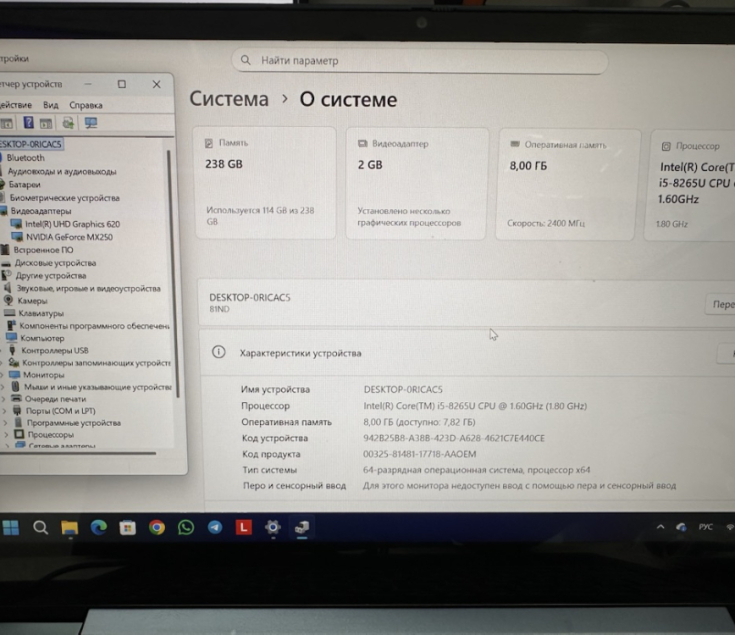Open Google Chrome from the taskbar
The width and height of the screenshot is (735, 635).
[156, 527]
